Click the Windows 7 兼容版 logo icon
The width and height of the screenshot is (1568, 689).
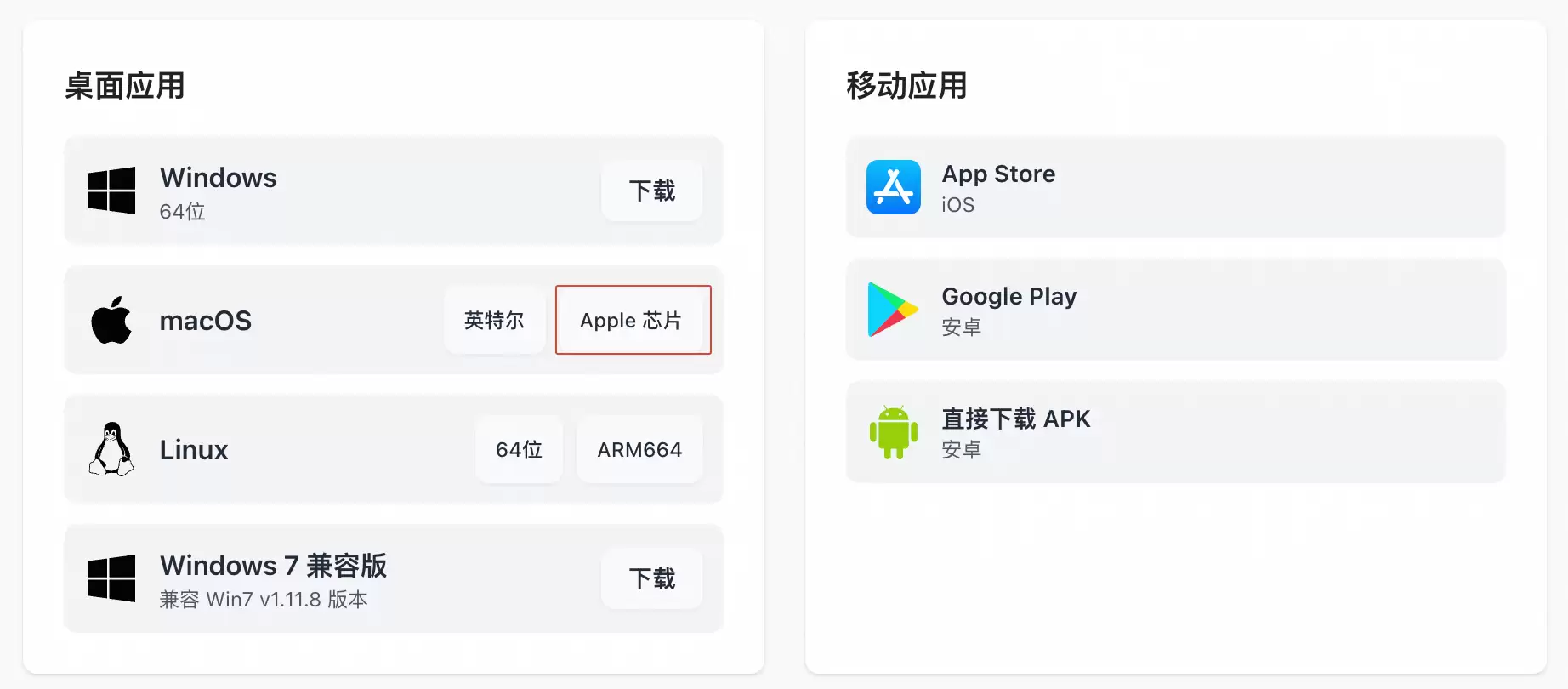pyautogui.click(x=111, y=578)
